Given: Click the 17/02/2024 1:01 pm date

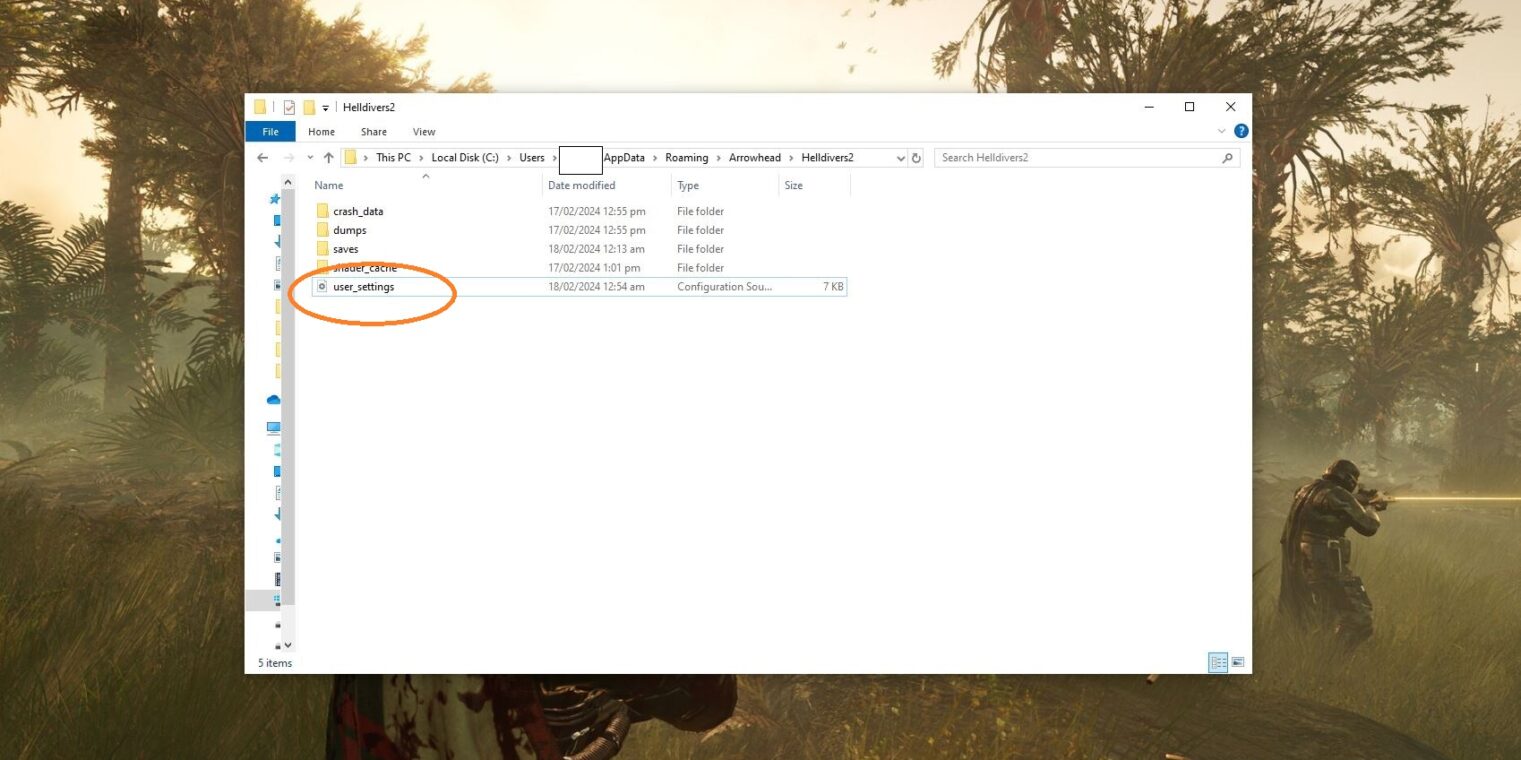Looking at the screenshot, I should tap(594, 268).
